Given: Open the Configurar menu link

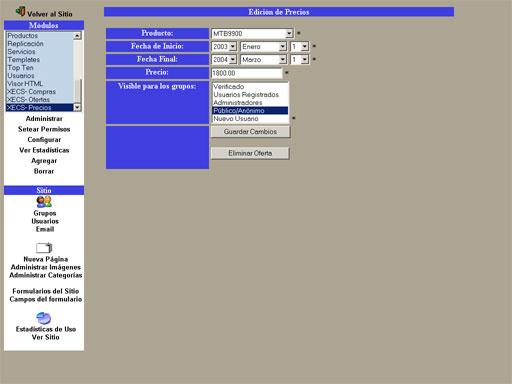Looking at the screenshot, I should click(x=44, y=140).
